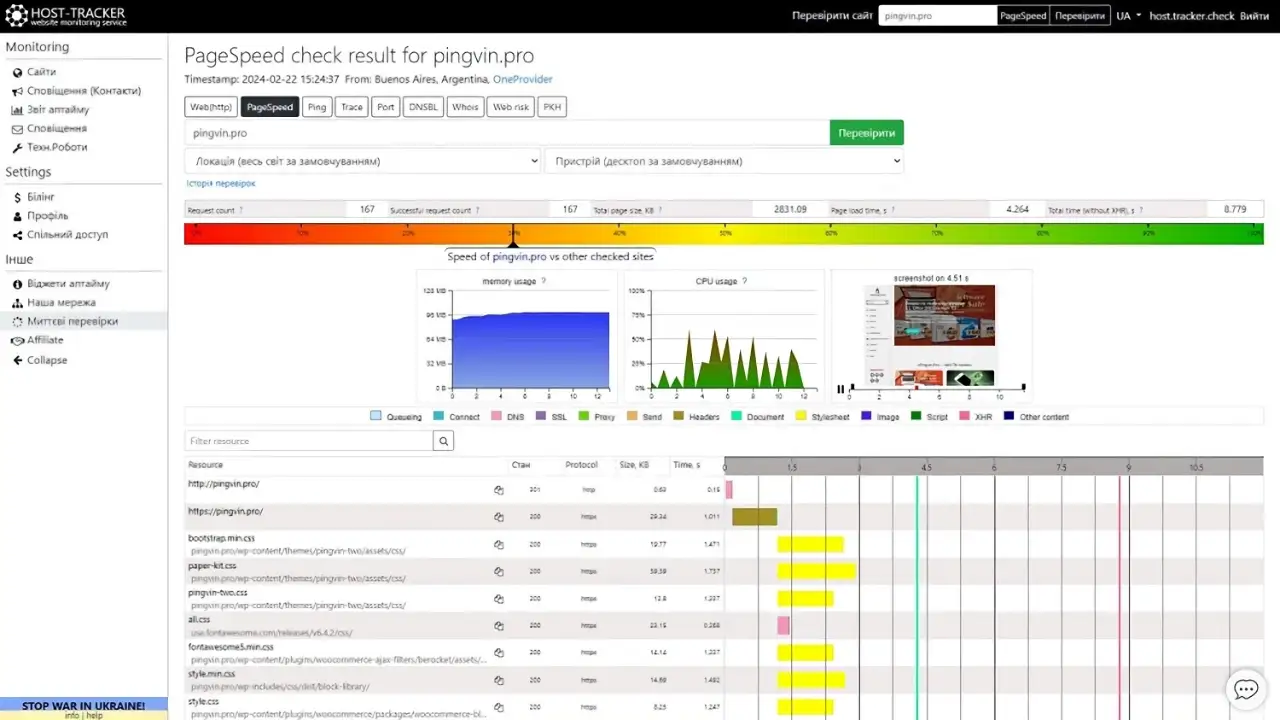Click details icon for http://pingvin.pro/ row
This screenshot has height=720, width=1280.
tap(498, 490)
